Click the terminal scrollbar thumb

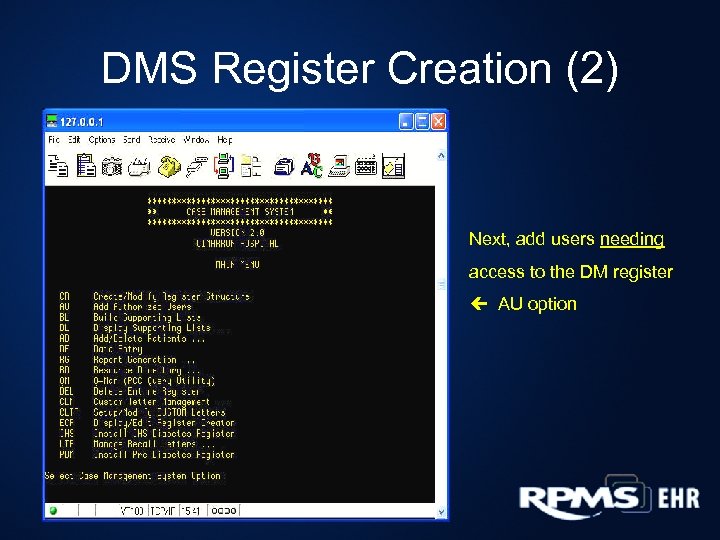coord(441,285)
